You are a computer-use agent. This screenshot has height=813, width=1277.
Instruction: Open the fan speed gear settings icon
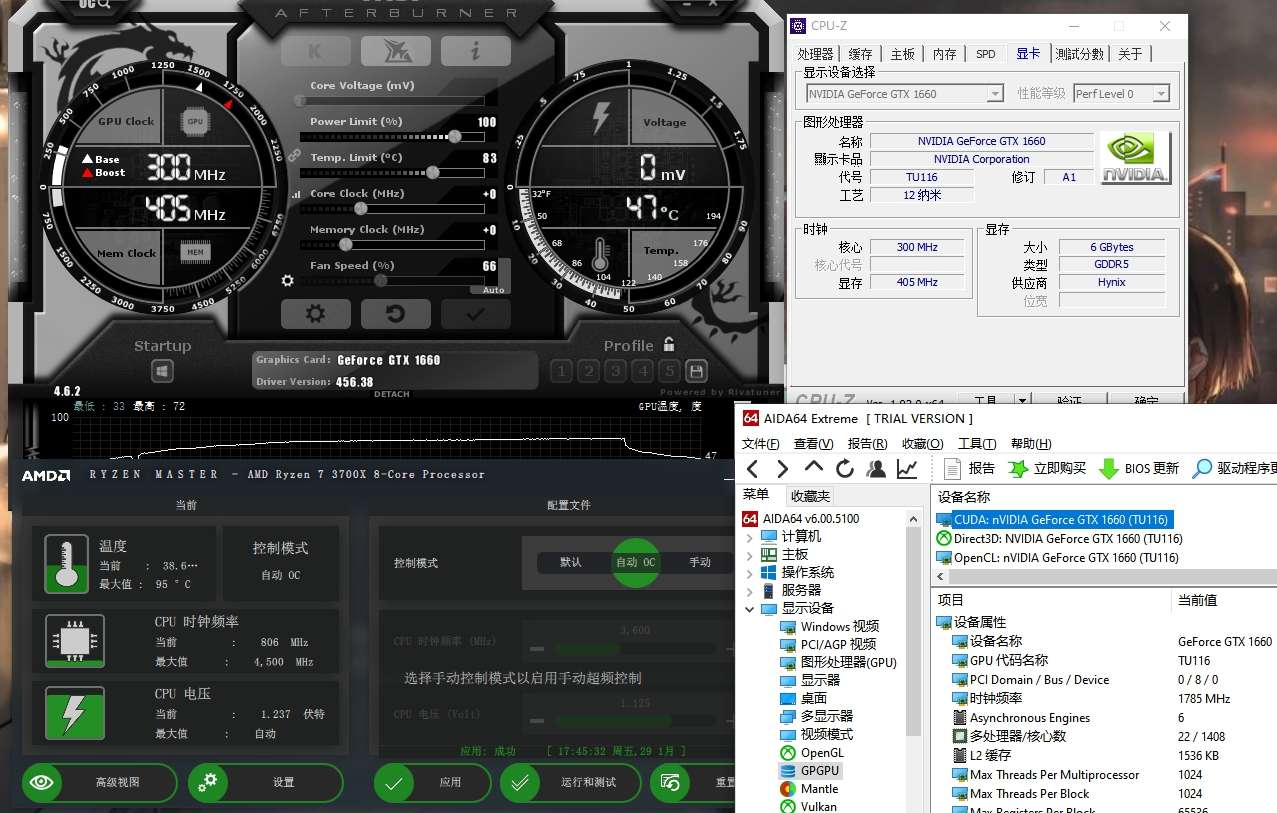coord(288,281)
